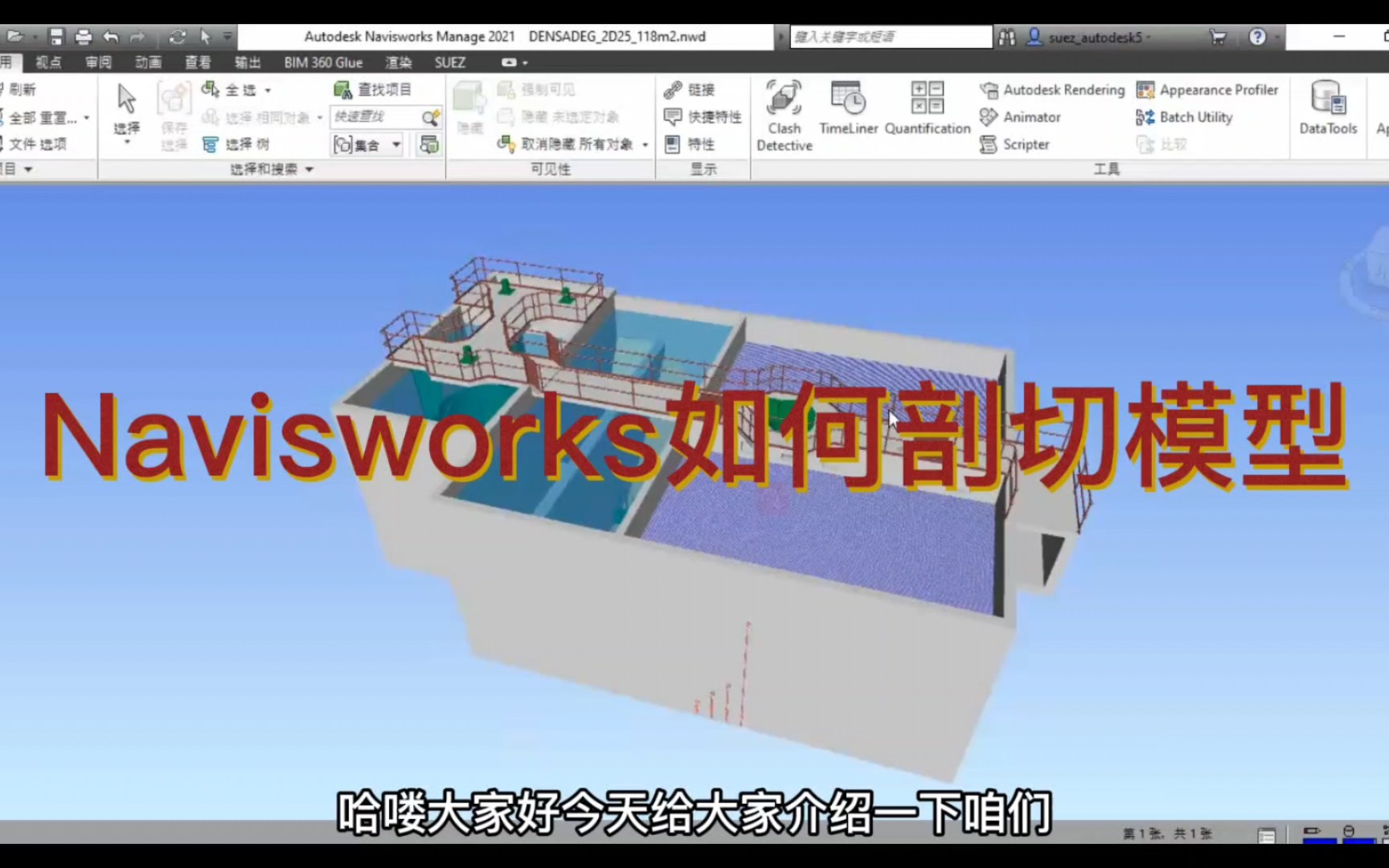Open the Quantification workbook
1389x868 pixels.
pos(928,108)
